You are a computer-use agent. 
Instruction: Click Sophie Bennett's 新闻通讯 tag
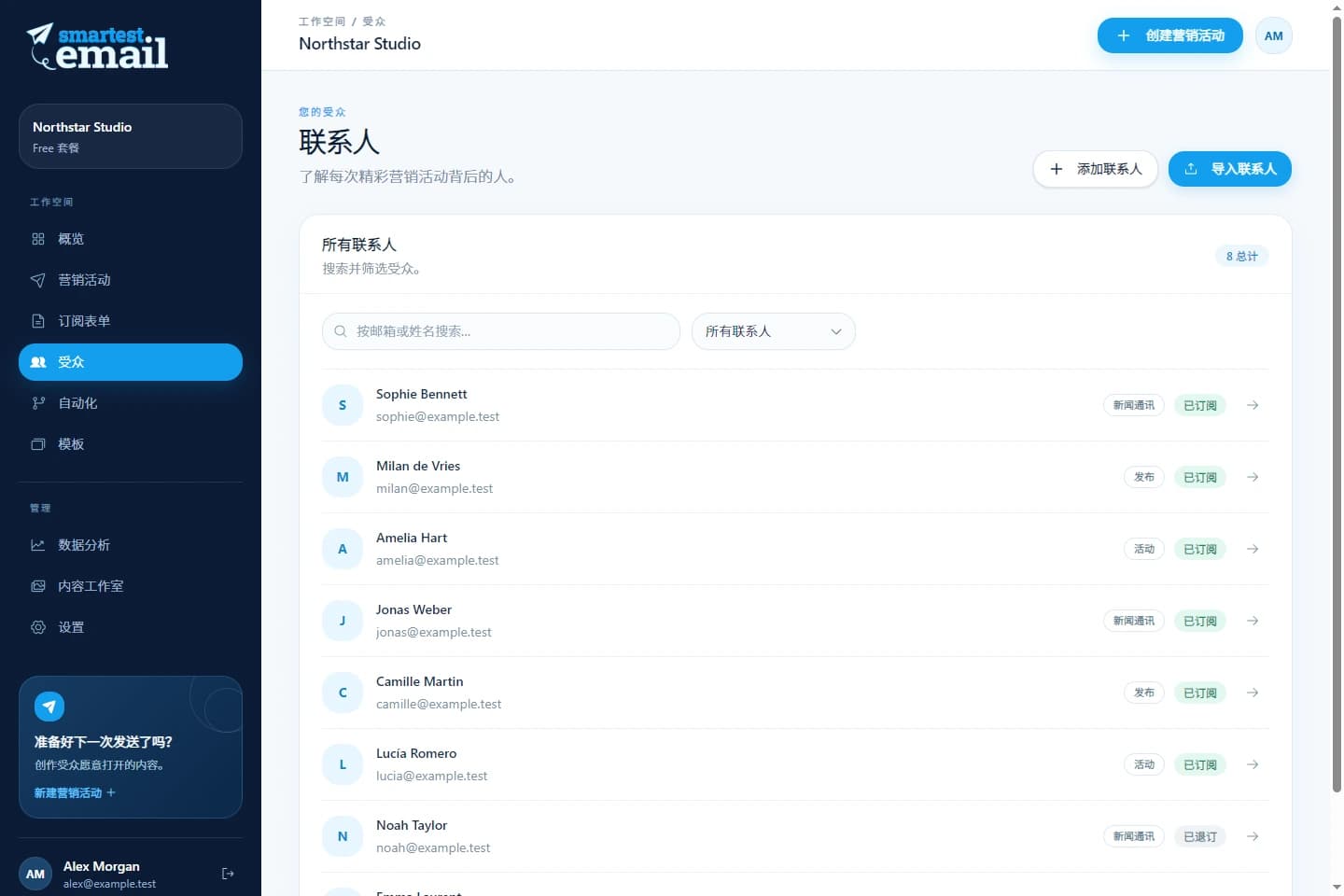click(x=1134, y=405)
